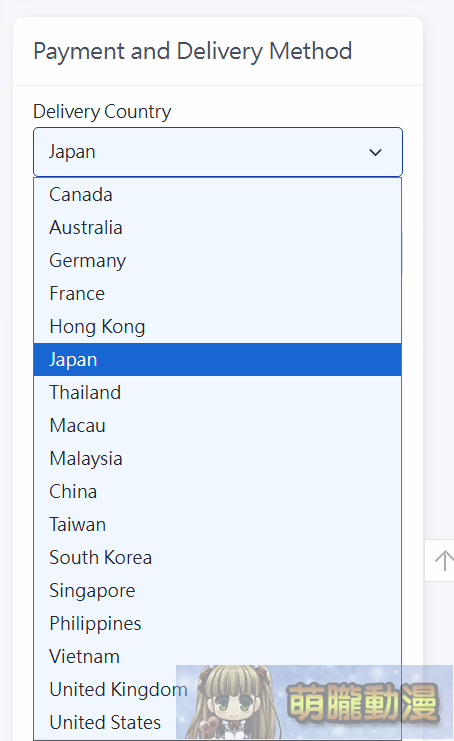Click the scroll-to-top arrow button

pyautogui.click(x=442, y=560)
